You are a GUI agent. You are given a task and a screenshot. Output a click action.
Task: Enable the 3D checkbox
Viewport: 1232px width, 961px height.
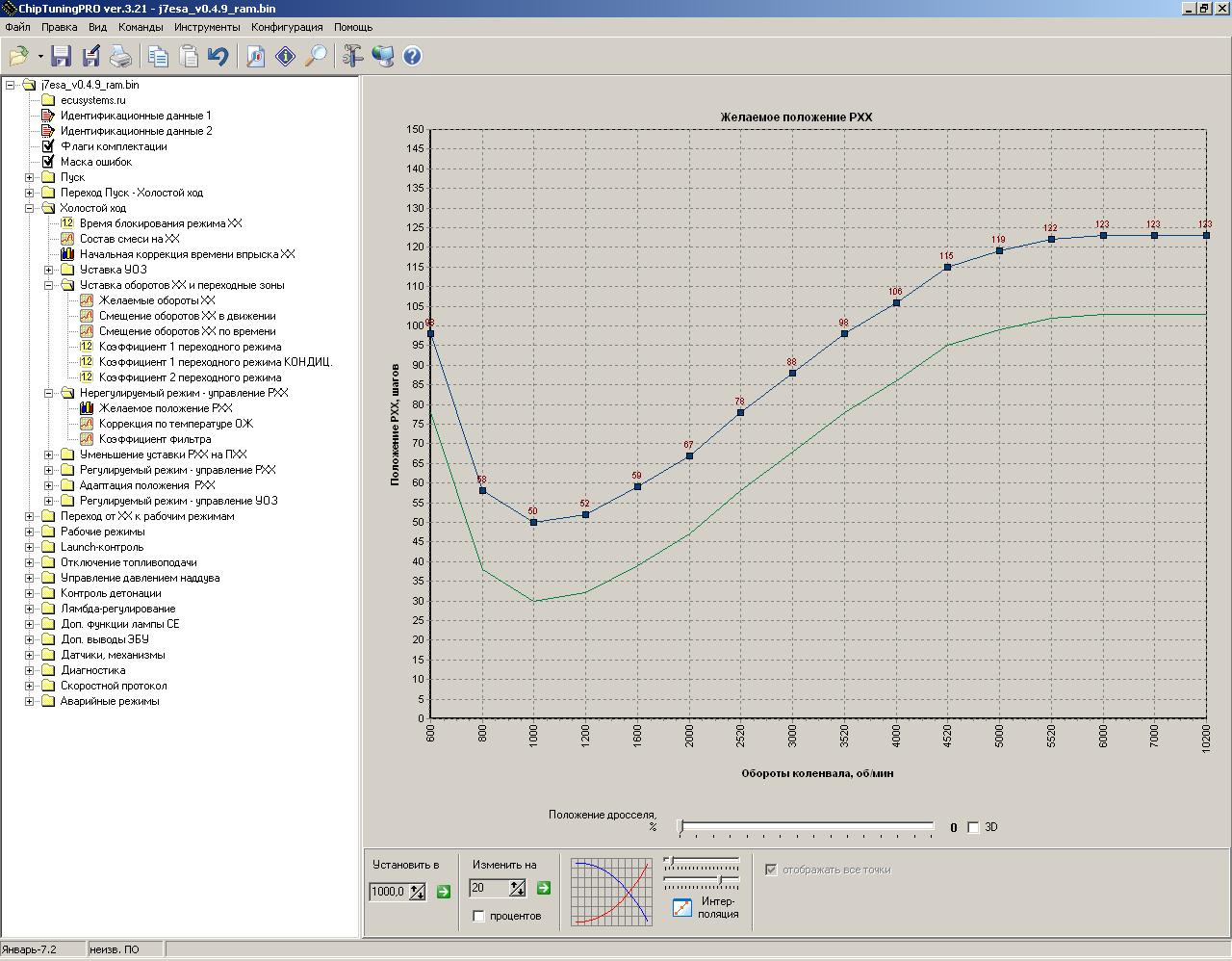[973, 827]
